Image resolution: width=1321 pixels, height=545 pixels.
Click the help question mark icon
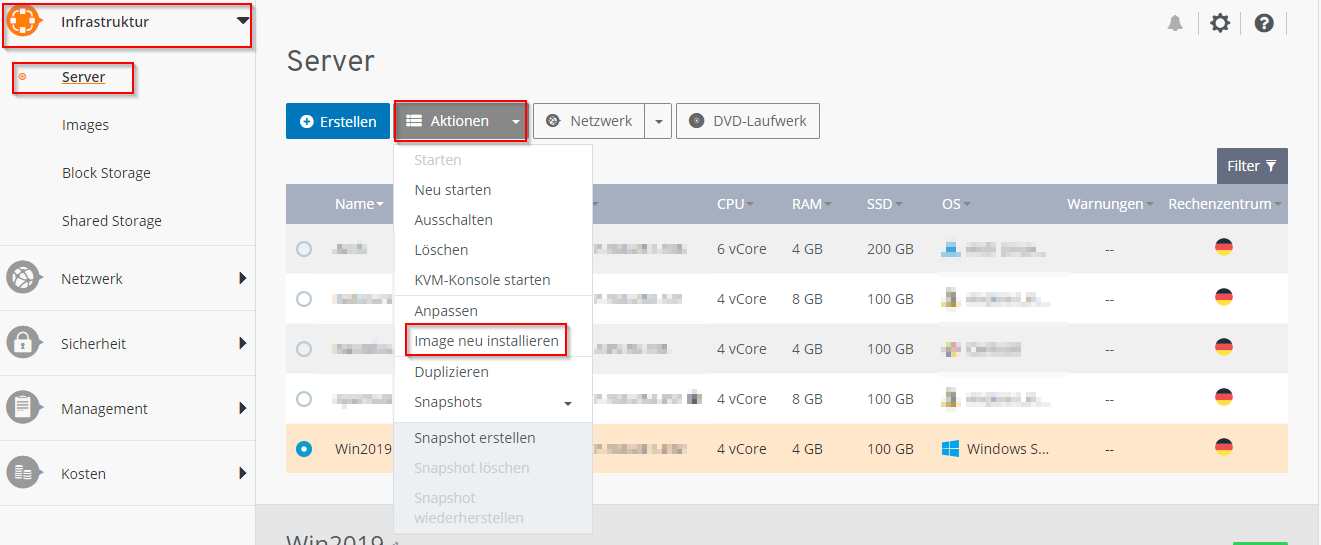click(1264, 23)
